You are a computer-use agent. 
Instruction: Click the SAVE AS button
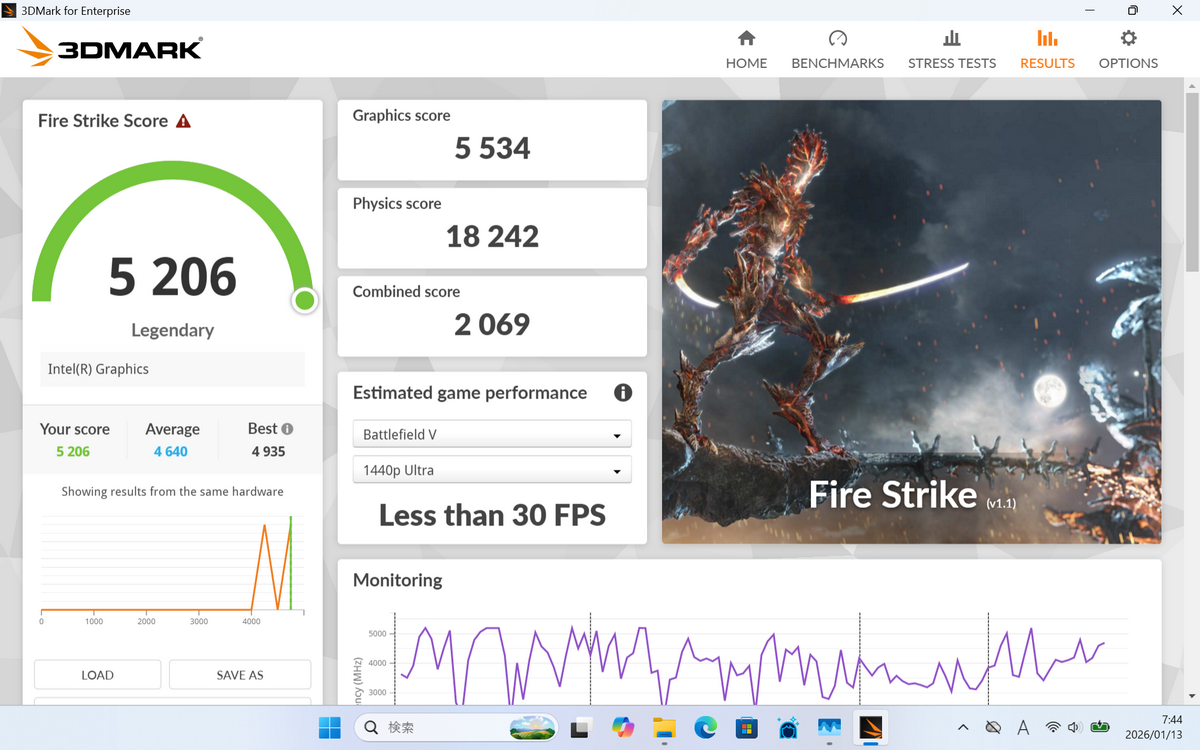[240, 675]
